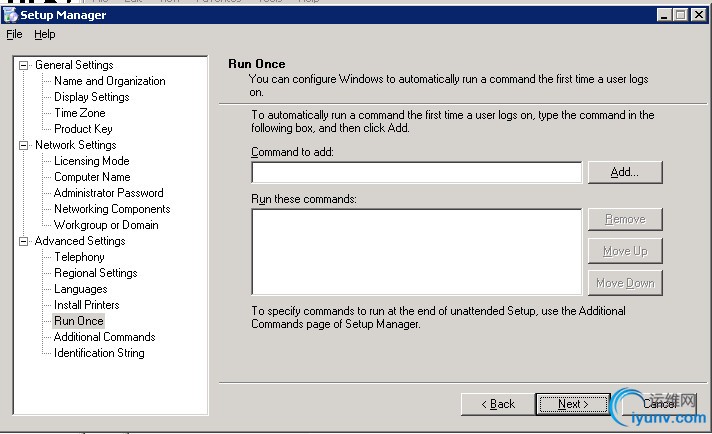The image size is (712, 434).
Task: Go to the Product Key page
Action: pos(83,129)
